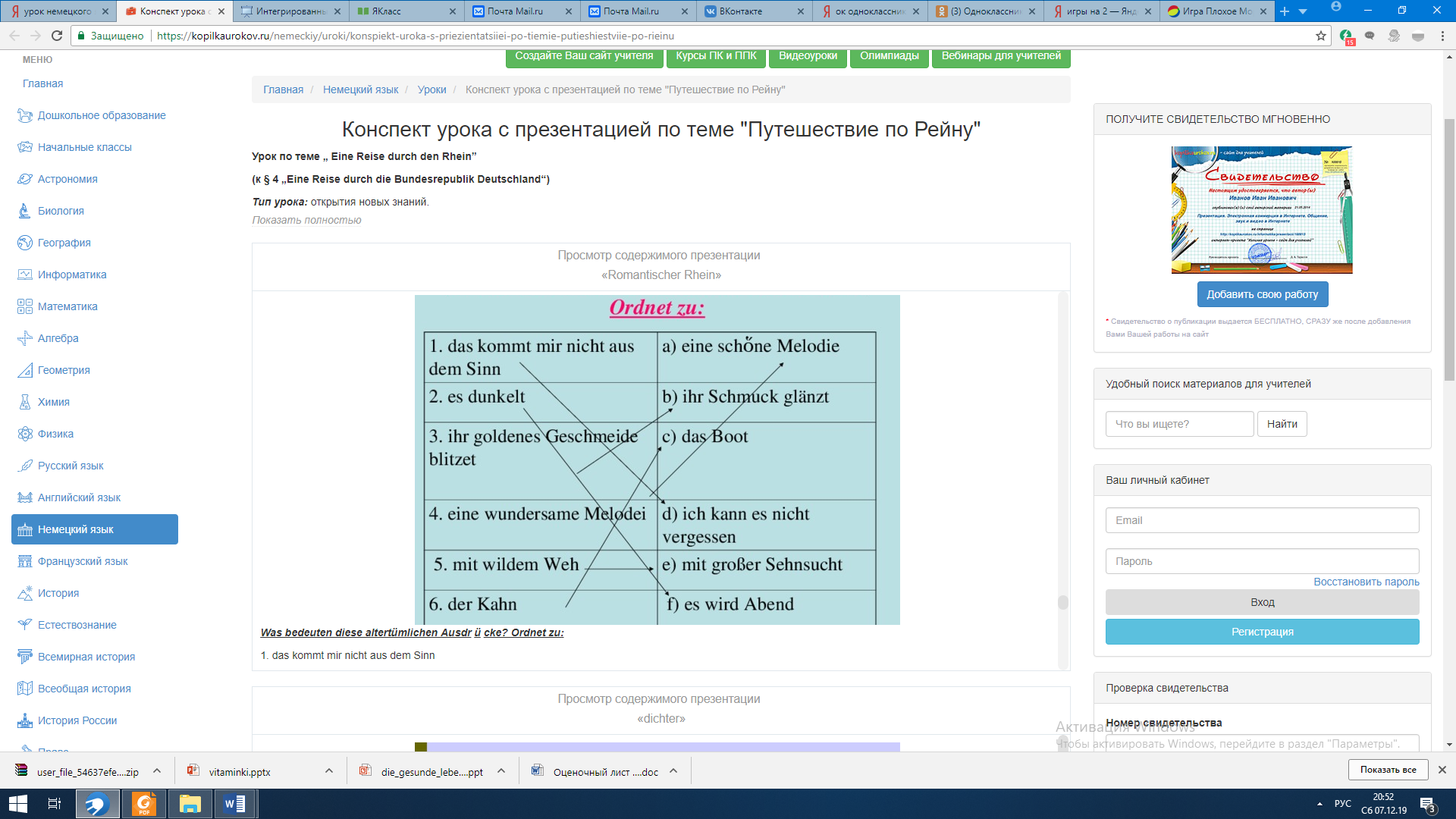
Task: Click the Добавить свою работу button
Action: point(1262,294)
